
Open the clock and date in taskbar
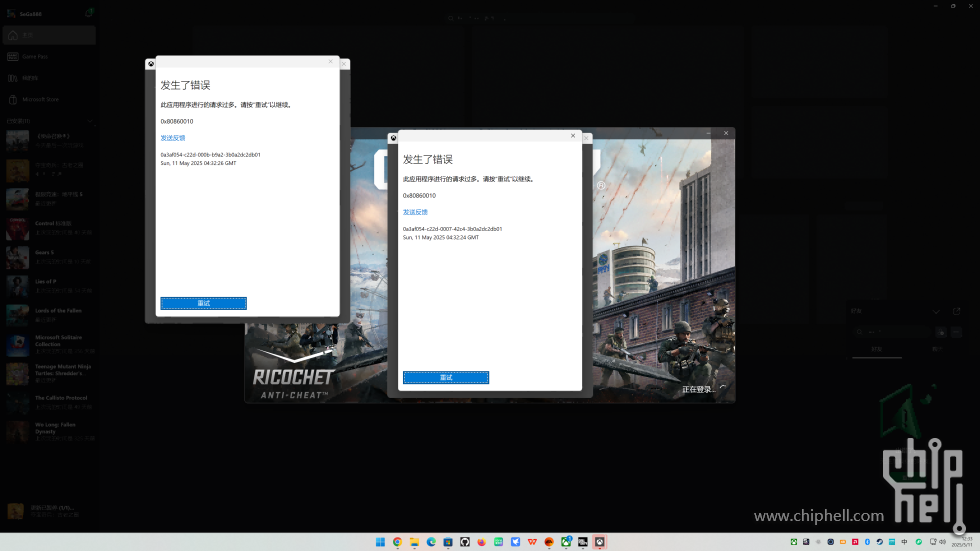coord(962,542)
